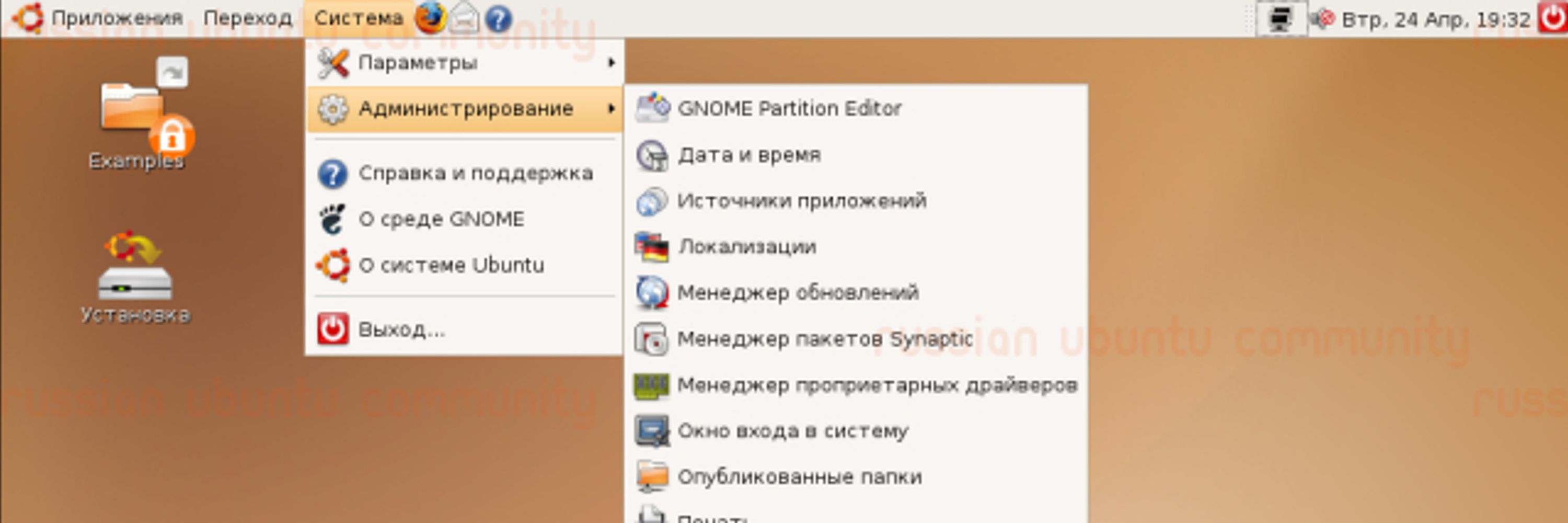Launch the Установка desktop installer icon
Screen dimensions: 1568x523
click(135, 277)
